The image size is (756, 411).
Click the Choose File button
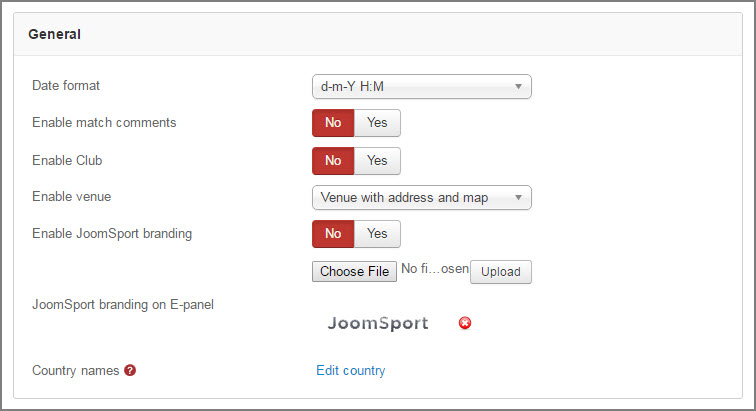354,272
